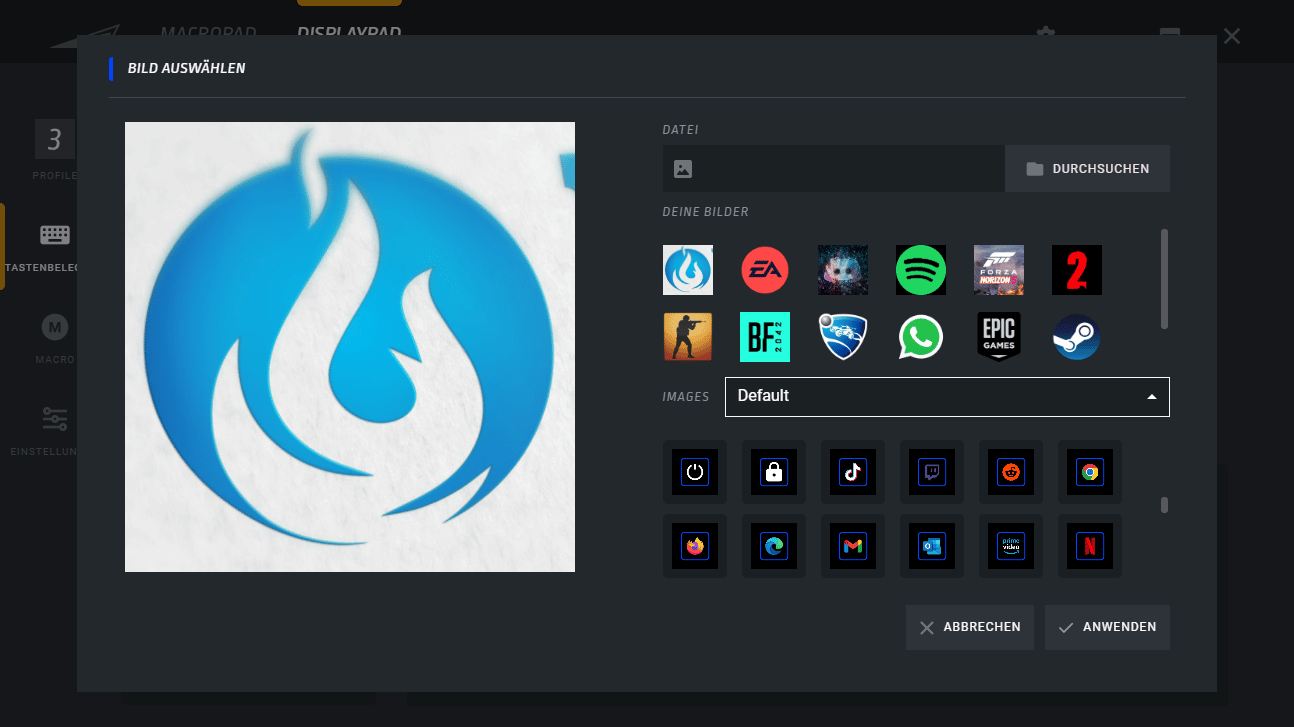The height and width of the screenshot is (727, 1294).
Task: Select the Google Chrome default icon
Action: tap(1089, 472)
